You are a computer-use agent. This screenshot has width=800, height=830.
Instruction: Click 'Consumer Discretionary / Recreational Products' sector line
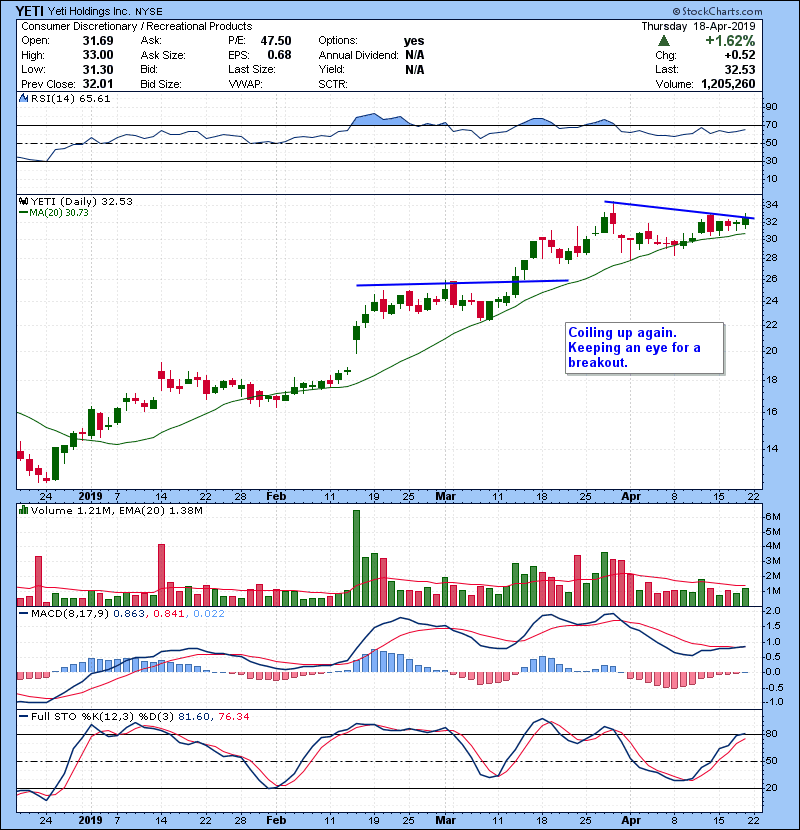137,26
